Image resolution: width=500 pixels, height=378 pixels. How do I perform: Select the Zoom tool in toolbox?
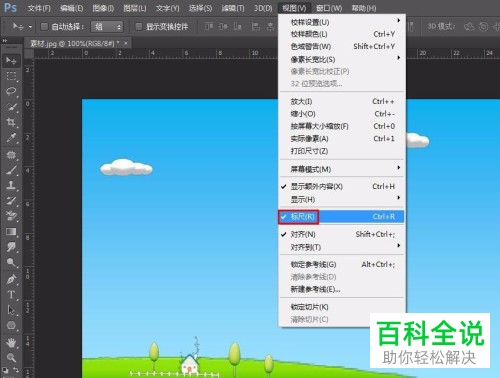(x=11, y=358)
